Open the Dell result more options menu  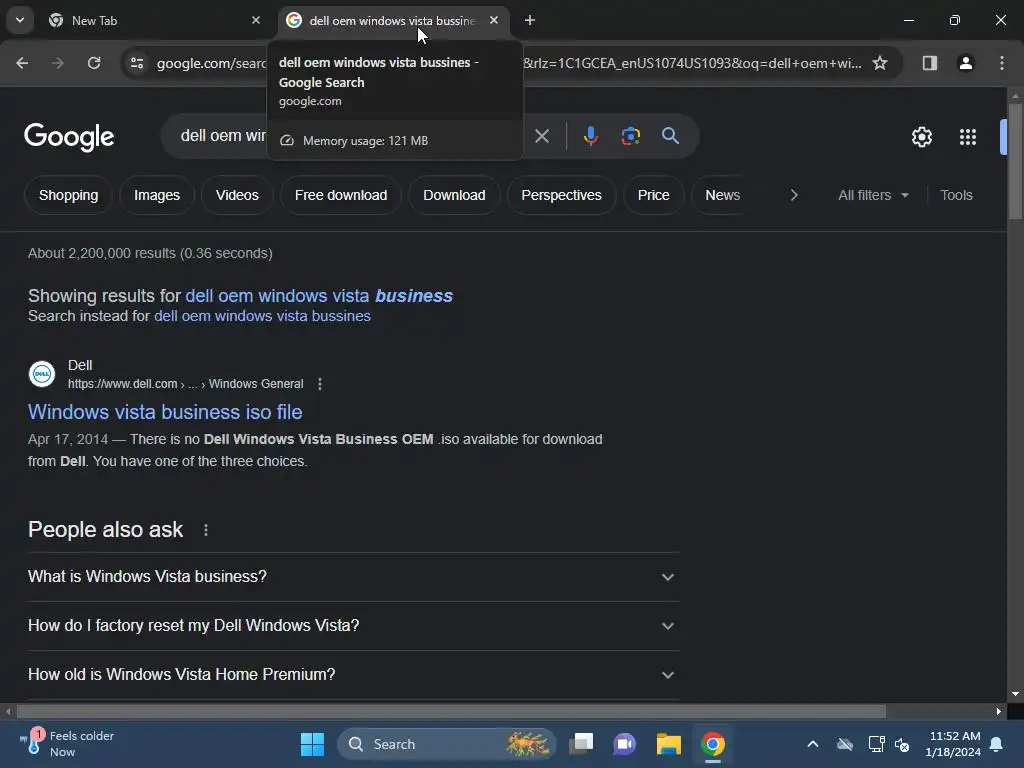click(319, 384)
